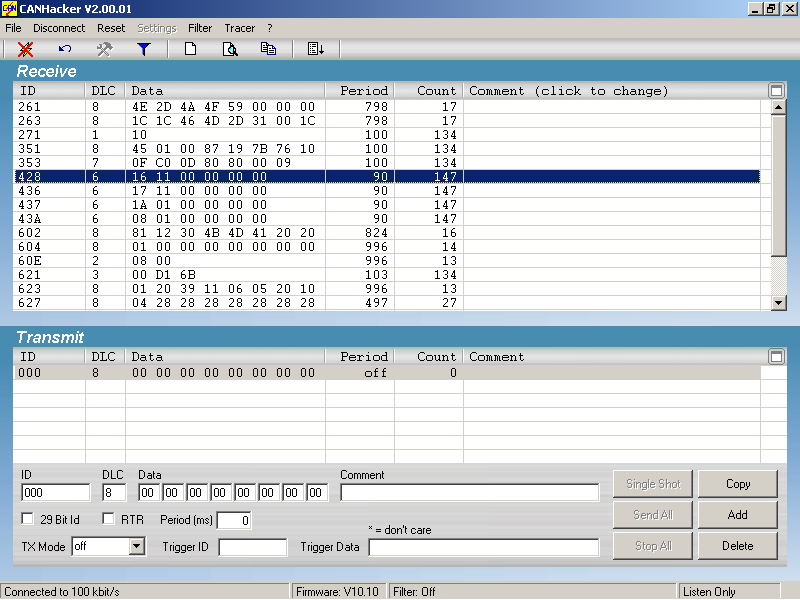Screen dimensions: 800x600
Task: Click the Receive table Period column header
Action: (360, 91)
